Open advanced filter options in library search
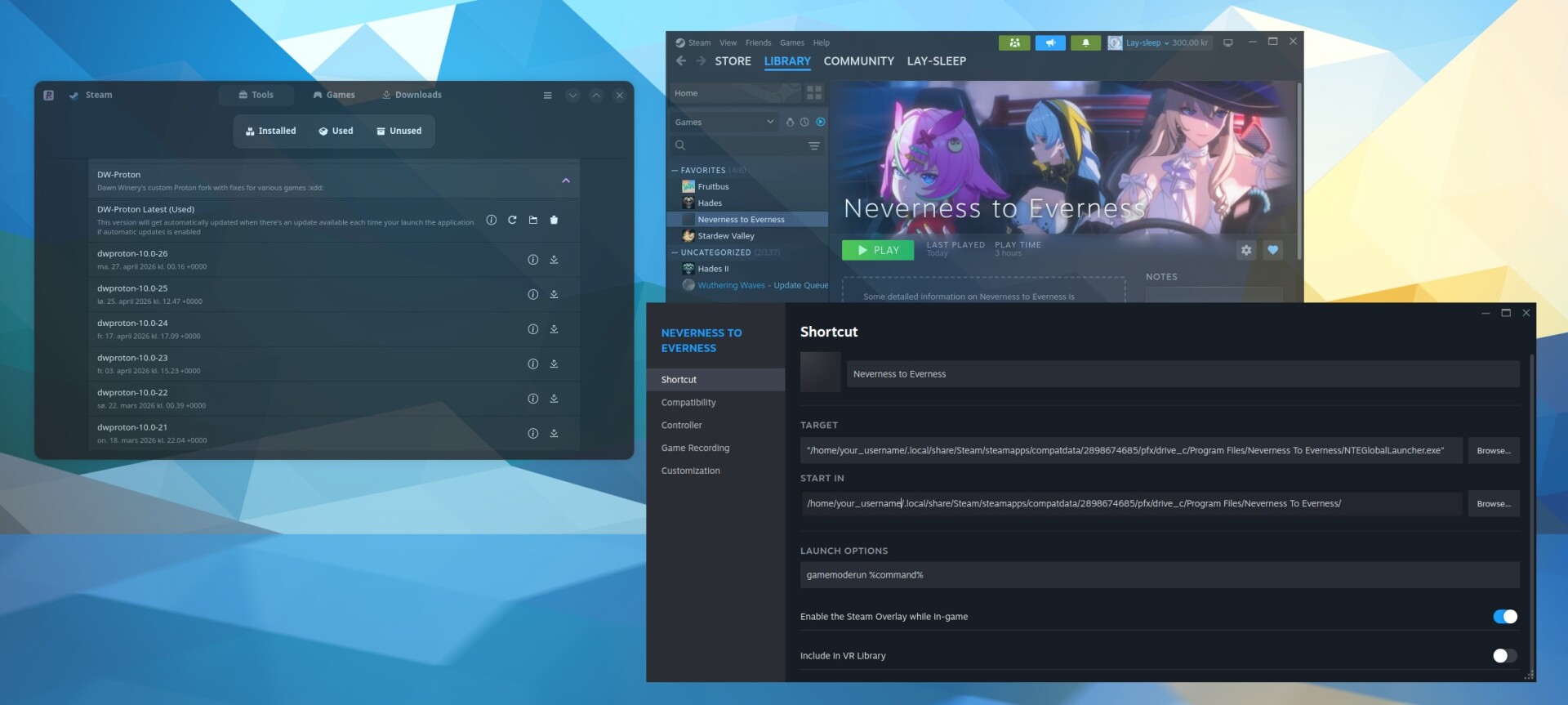Screen dimensions: 1568x705 (814, 146)
